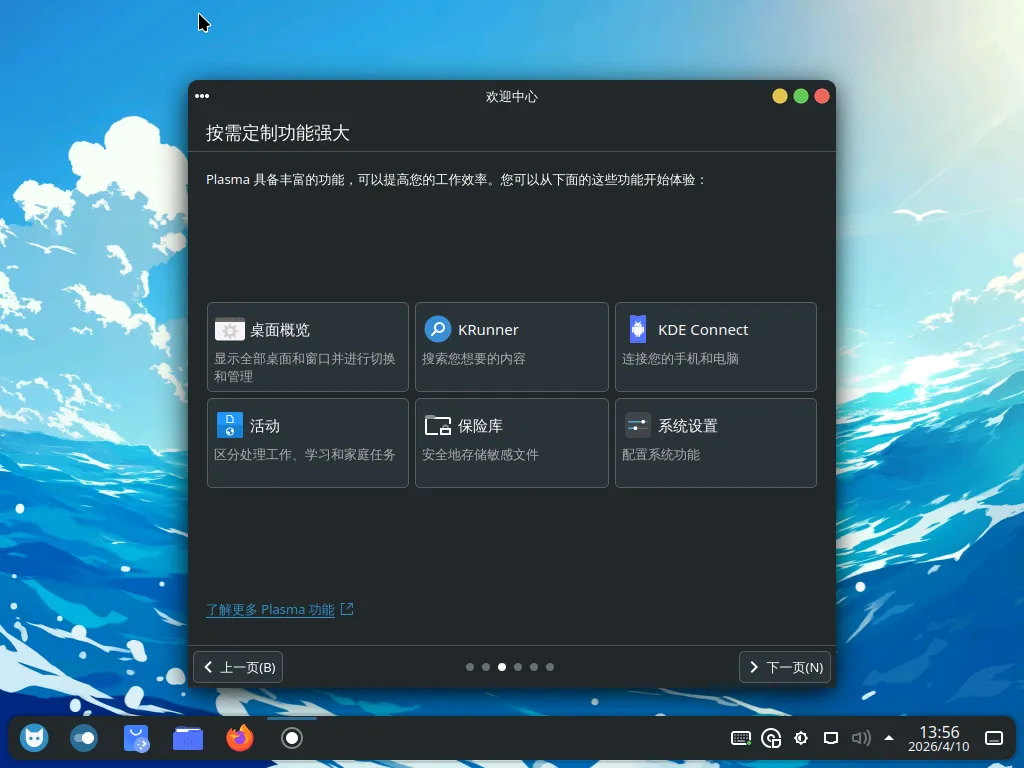This screenshot has height=768, width=1024.
Task: Click the 按需定制功能强大 heading
Action: click(x=278, y=133)
